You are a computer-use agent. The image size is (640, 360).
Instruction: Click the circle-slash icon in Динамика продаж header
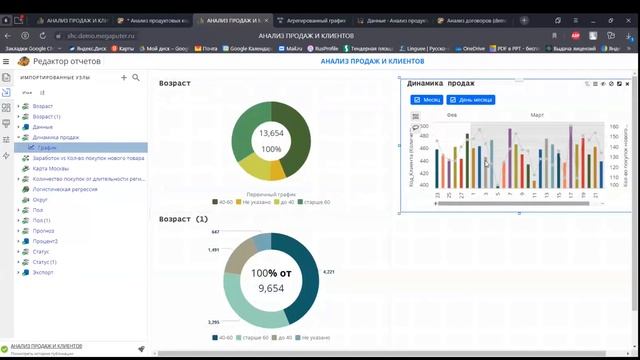click(x=611, y=84)
